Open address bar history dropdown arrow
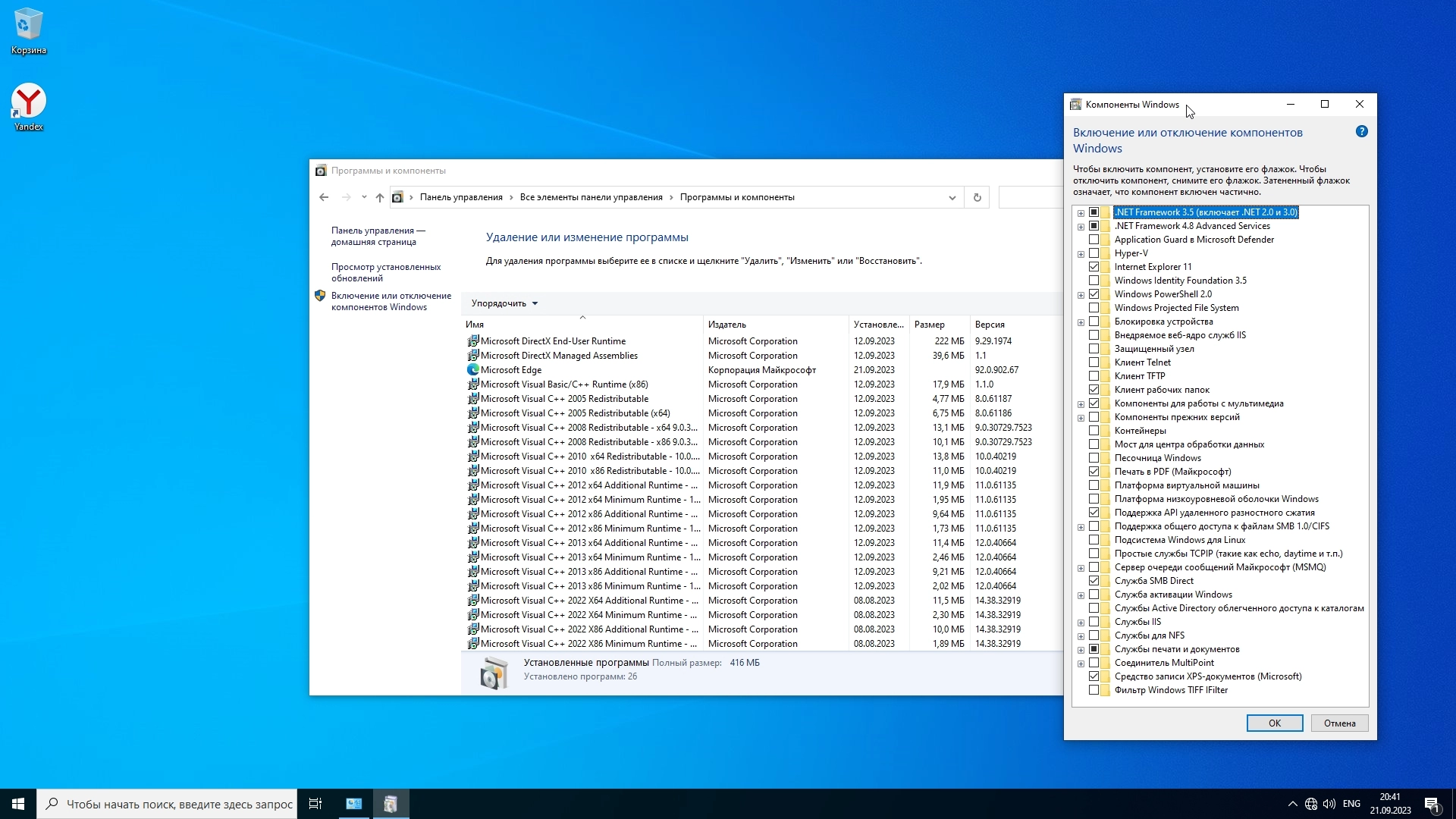The width and height of the screenshot is (1456, 819). coord(952,197)
